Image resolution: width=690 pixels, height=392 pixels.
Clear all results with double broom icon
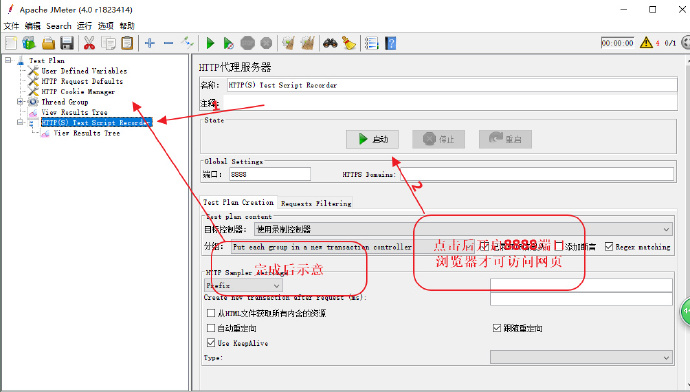[x=308, y=43]
